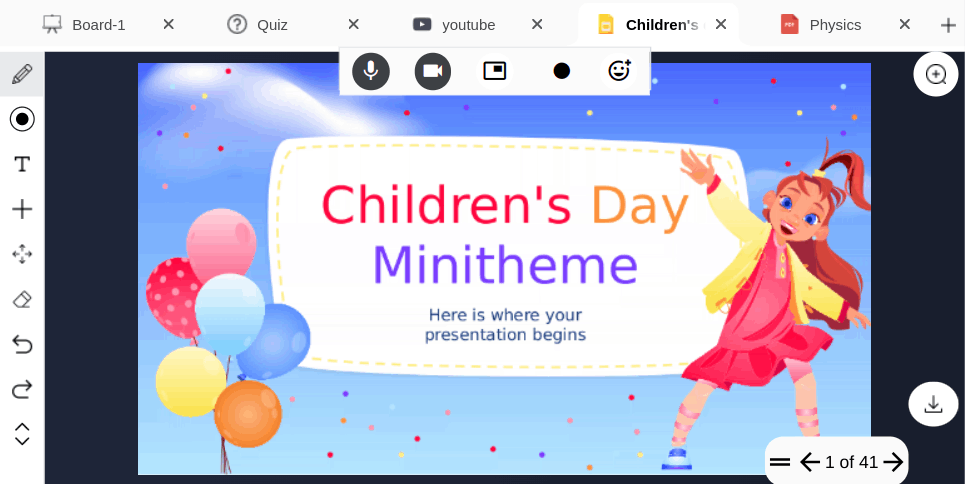This screenshot has width=965, height=484.
Task: Click the plus add-element tool
Action: [x=22, y=209]
